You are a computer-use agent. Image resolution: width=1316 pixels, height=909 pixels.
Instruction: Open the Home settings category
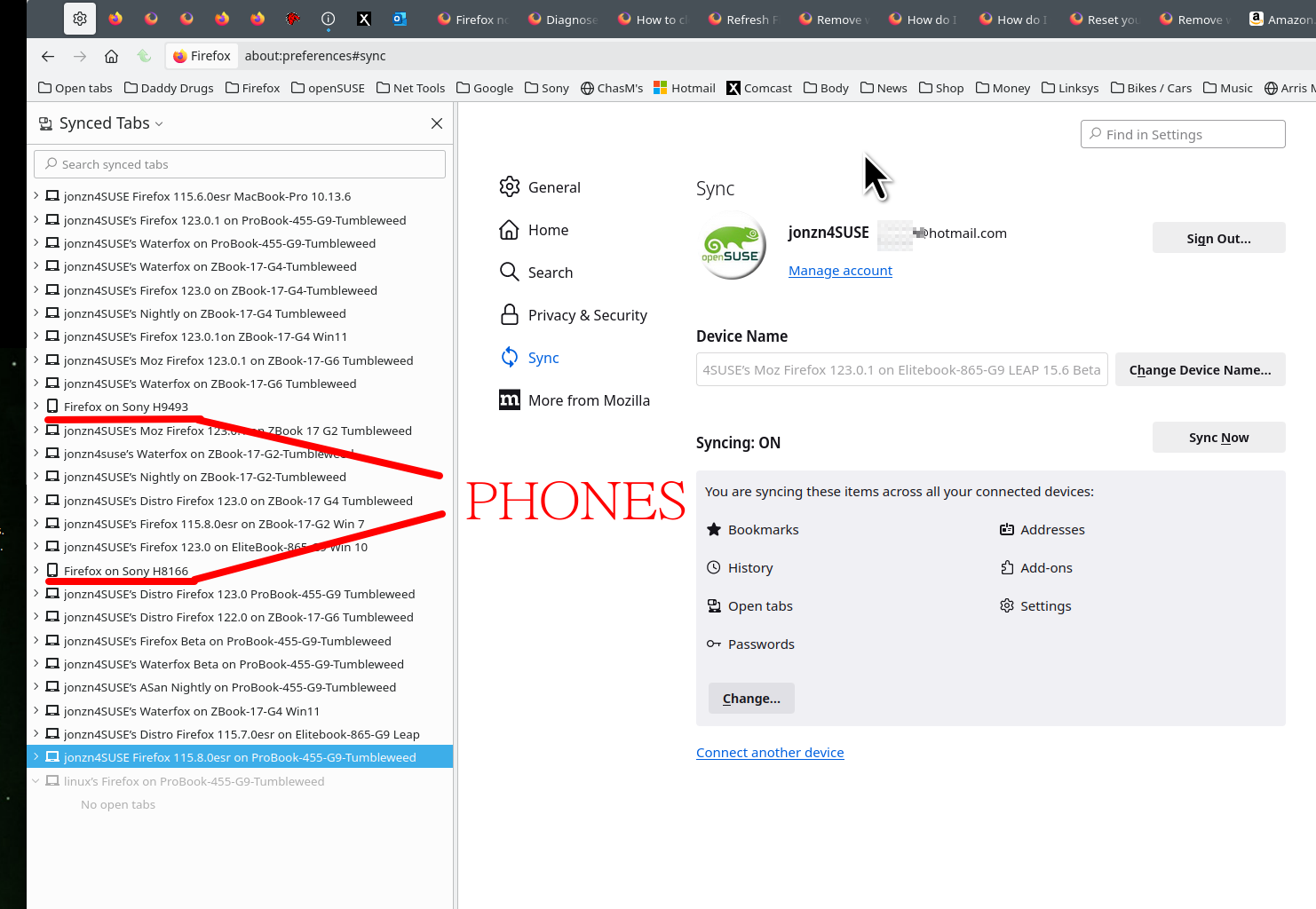534,230
